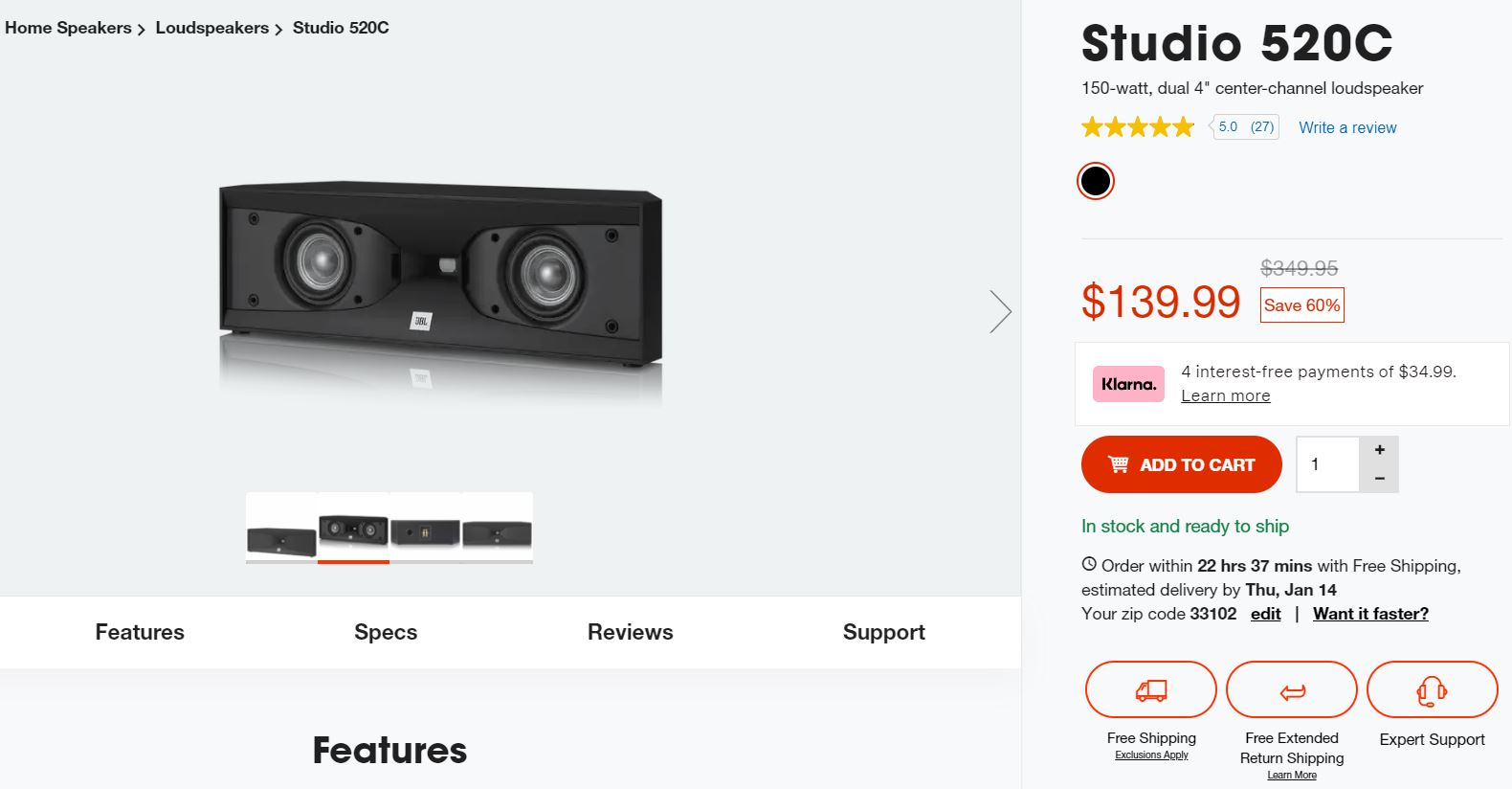The height and width of the screenshot is (789, 1512).
Task: Go to the Reviews tab
Action: (630, 632)
